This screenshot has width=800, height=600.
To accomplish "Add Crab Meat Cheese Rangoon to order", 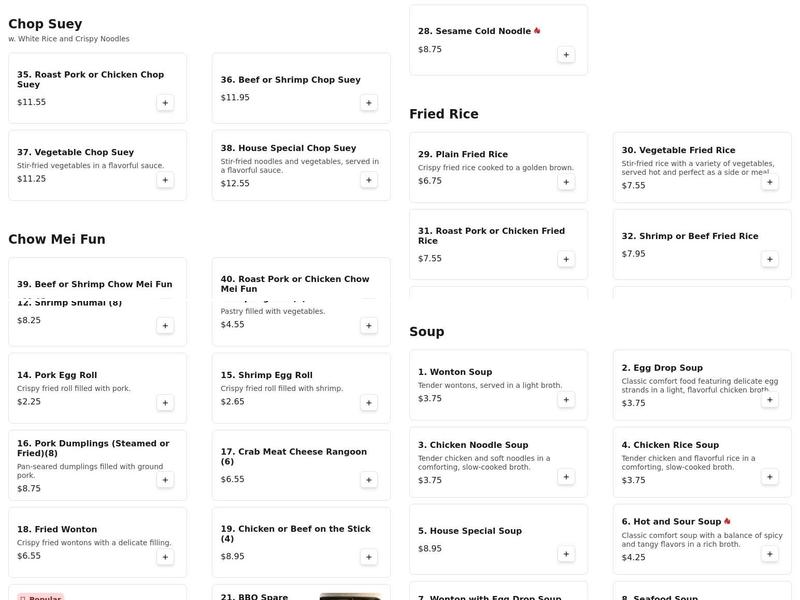I will (x=369, y=480).
